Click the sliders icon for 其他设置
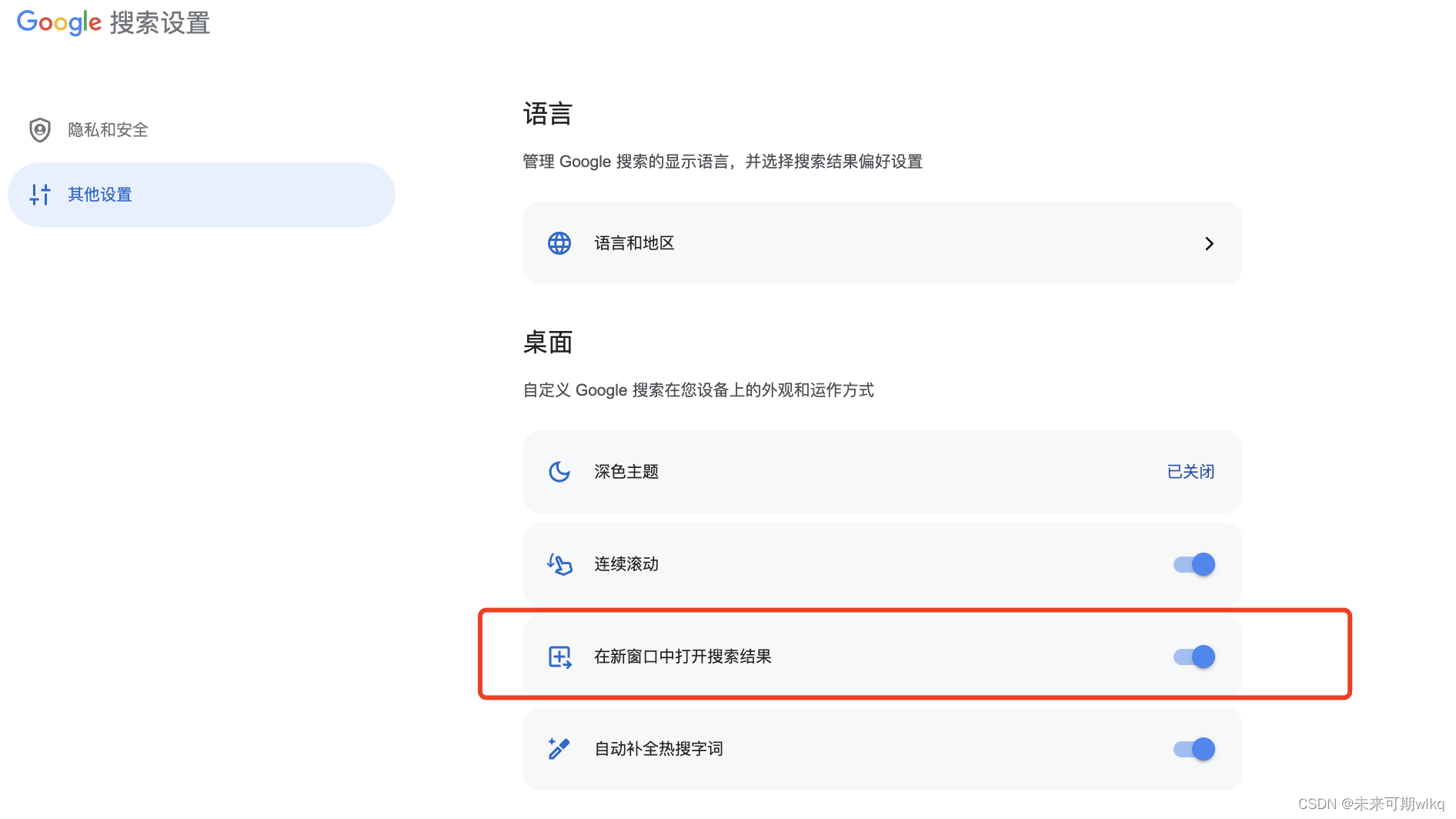The width and height of the screenshot is (1456, 819). click(x=40, y=195)
